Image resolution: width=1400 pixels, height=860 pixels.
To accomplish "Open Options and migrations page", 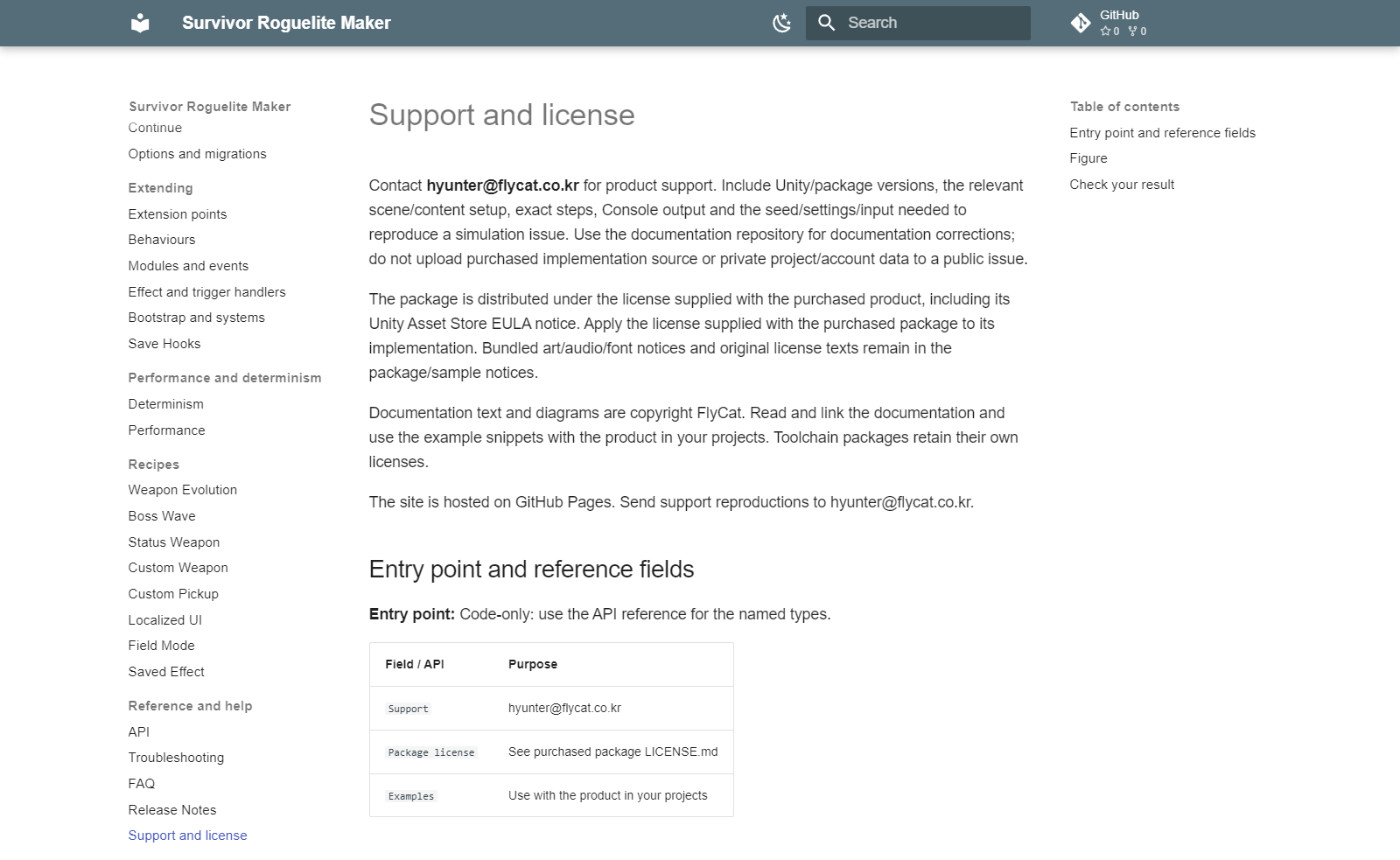I will click(x=197, y=154).
